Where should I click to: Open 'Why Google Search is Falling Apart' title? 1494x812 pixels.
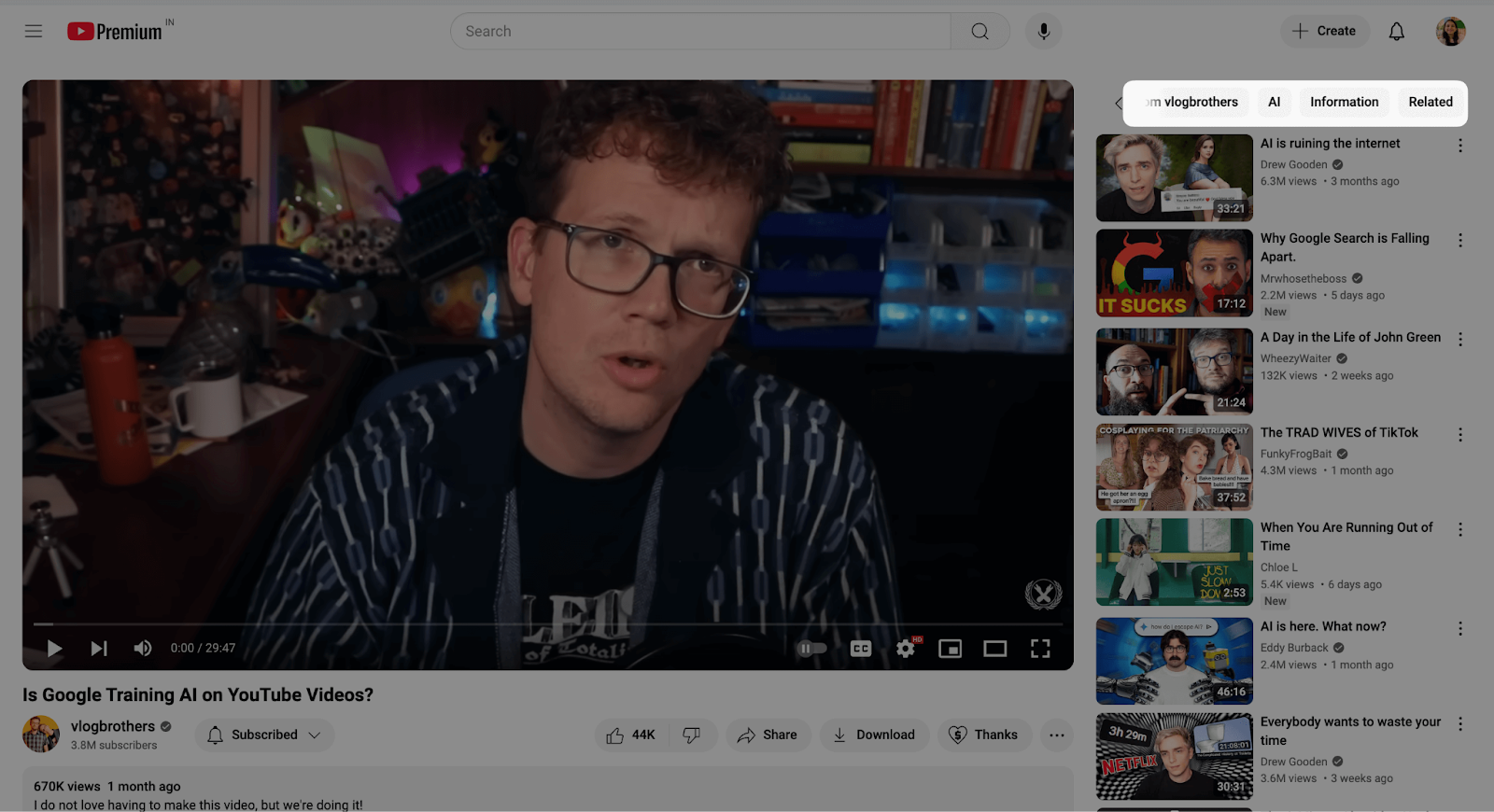point(1345,247)
